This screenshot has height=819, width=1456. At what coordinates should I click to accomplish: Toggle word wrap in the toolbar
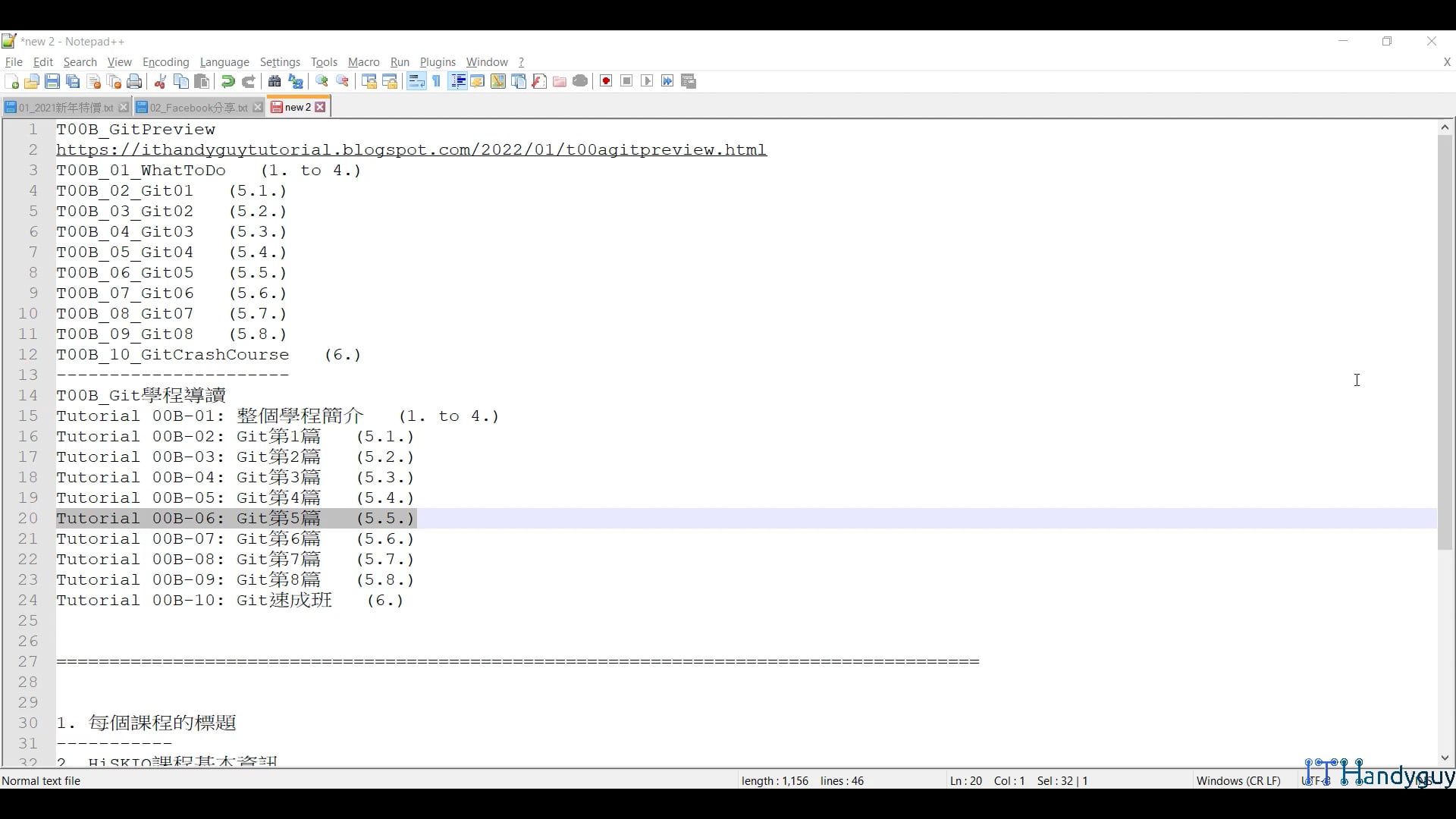click(416, 81)
